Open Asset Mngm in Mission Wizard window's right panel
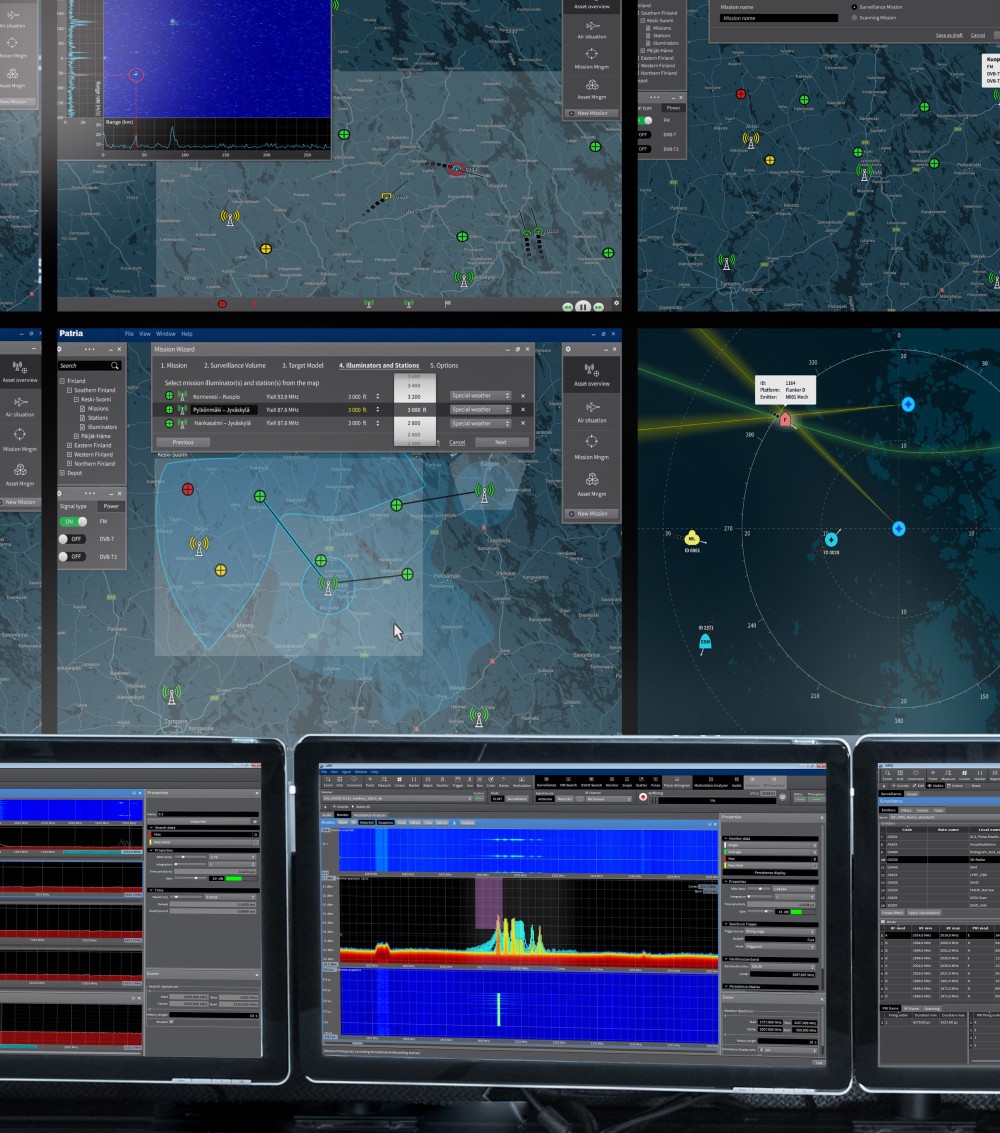 point(592,484)
